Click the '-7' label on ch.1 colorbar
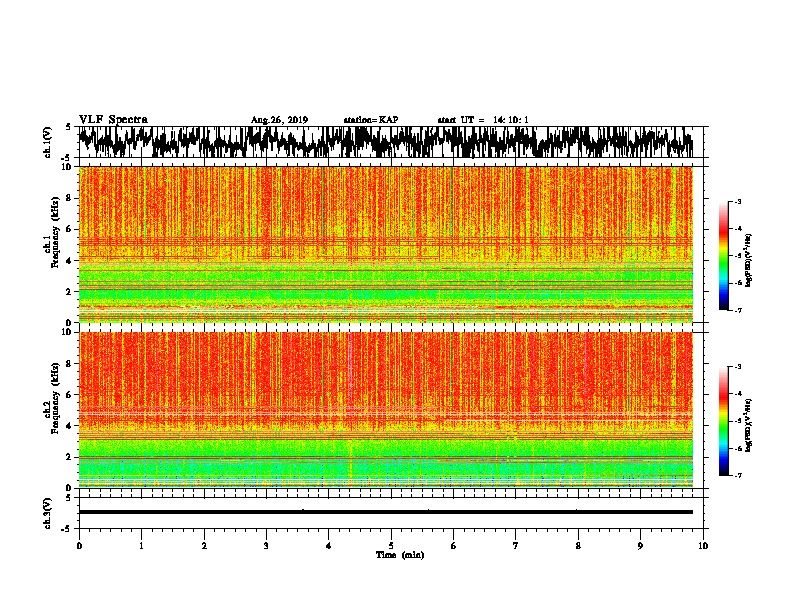The width and height of the screenshot is (792, 612). point(738,310)
